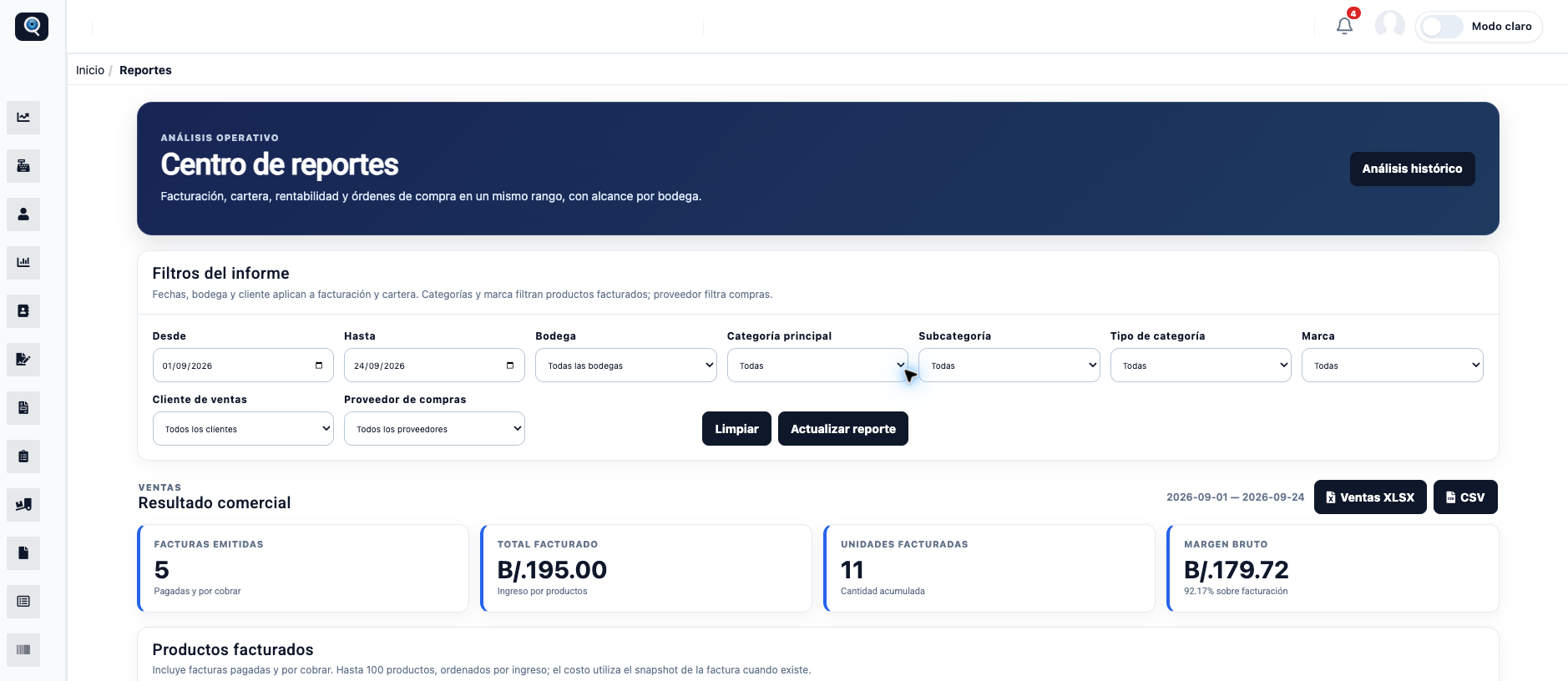This screenshot has width=1568, height=681.
Task: Open calendar picker in Desde field
Action: (x=319, y=366)
